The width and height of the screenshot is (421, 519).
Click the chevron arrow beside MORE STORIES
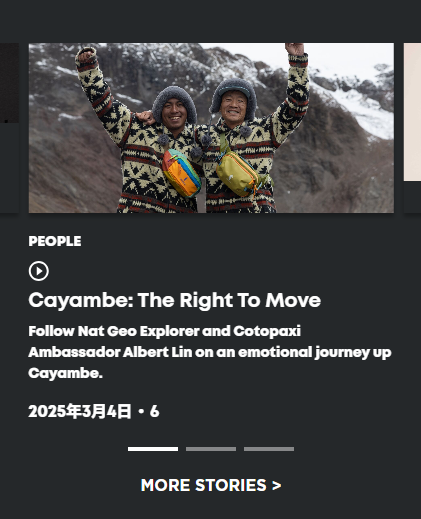click(277, 485)
